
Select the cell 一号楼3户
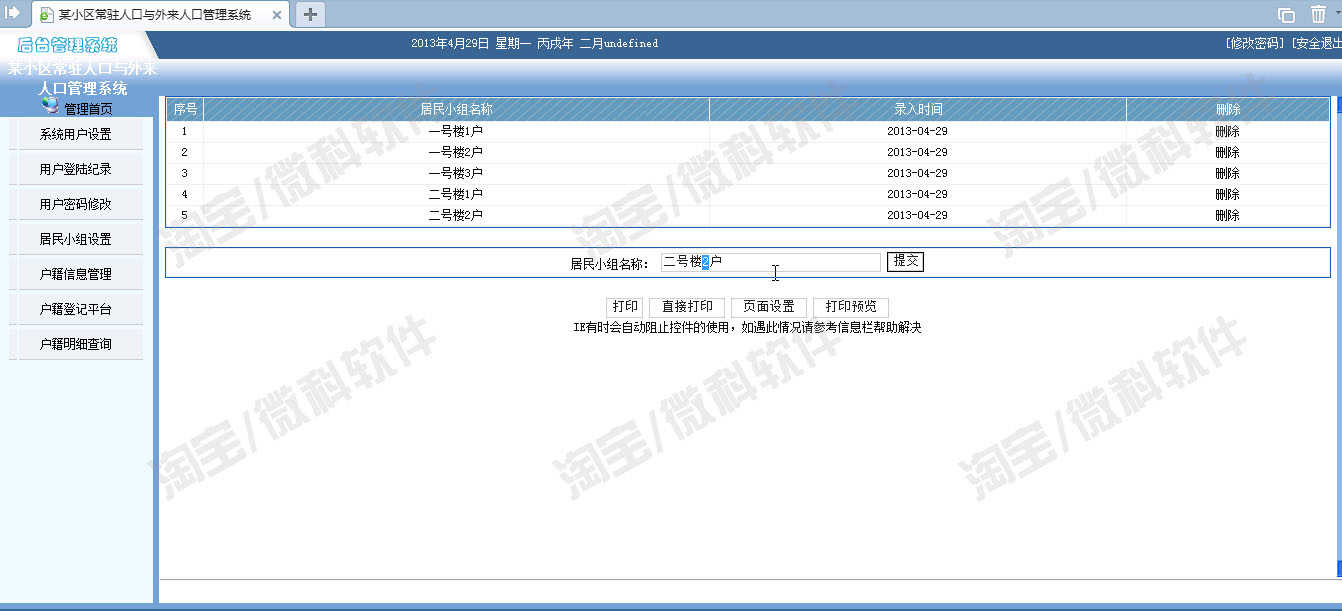pyautogui.click(x=456, y=173)
